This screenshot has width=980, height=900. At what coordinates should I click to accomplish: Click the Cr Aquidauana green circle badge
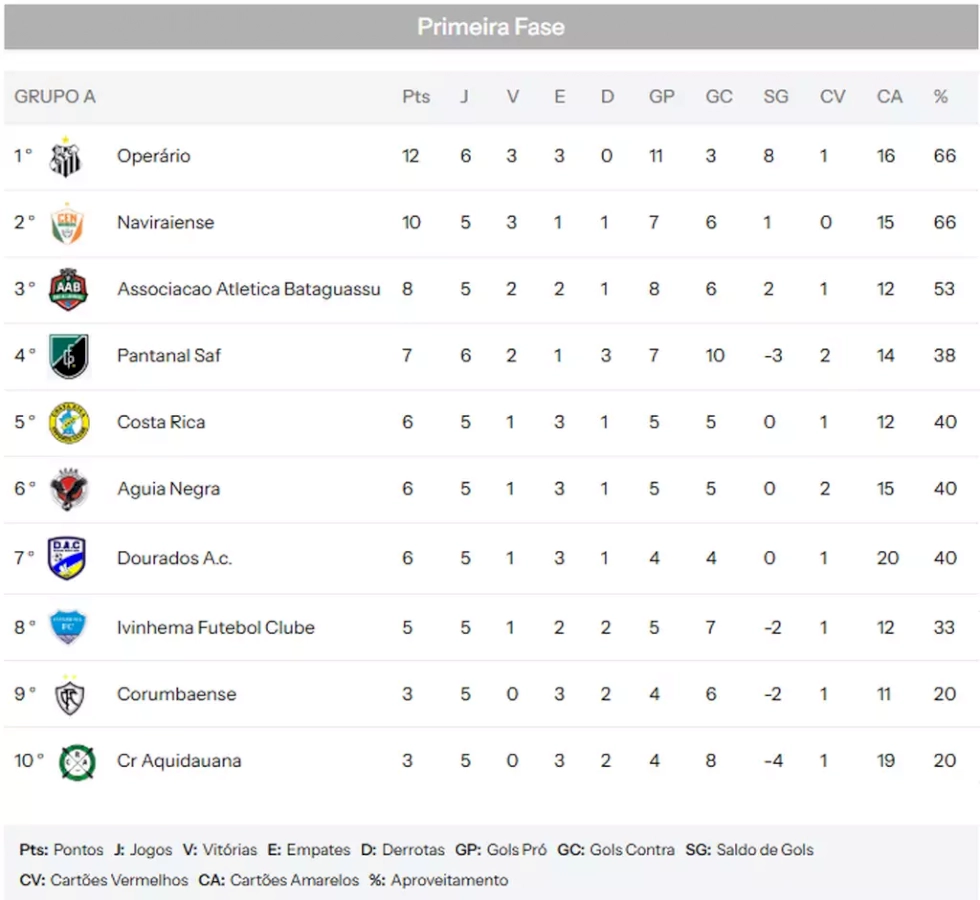(77, 762)
